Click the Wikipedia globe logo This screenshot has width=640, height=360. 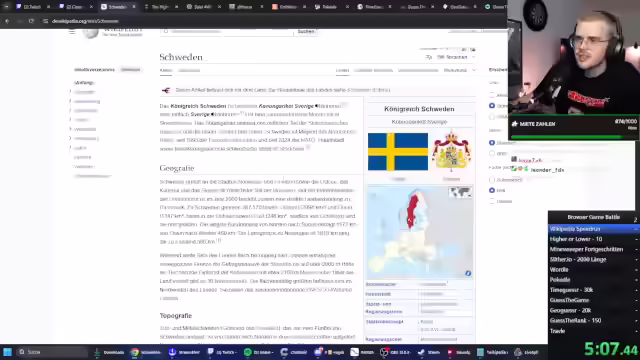coord(91,32)
